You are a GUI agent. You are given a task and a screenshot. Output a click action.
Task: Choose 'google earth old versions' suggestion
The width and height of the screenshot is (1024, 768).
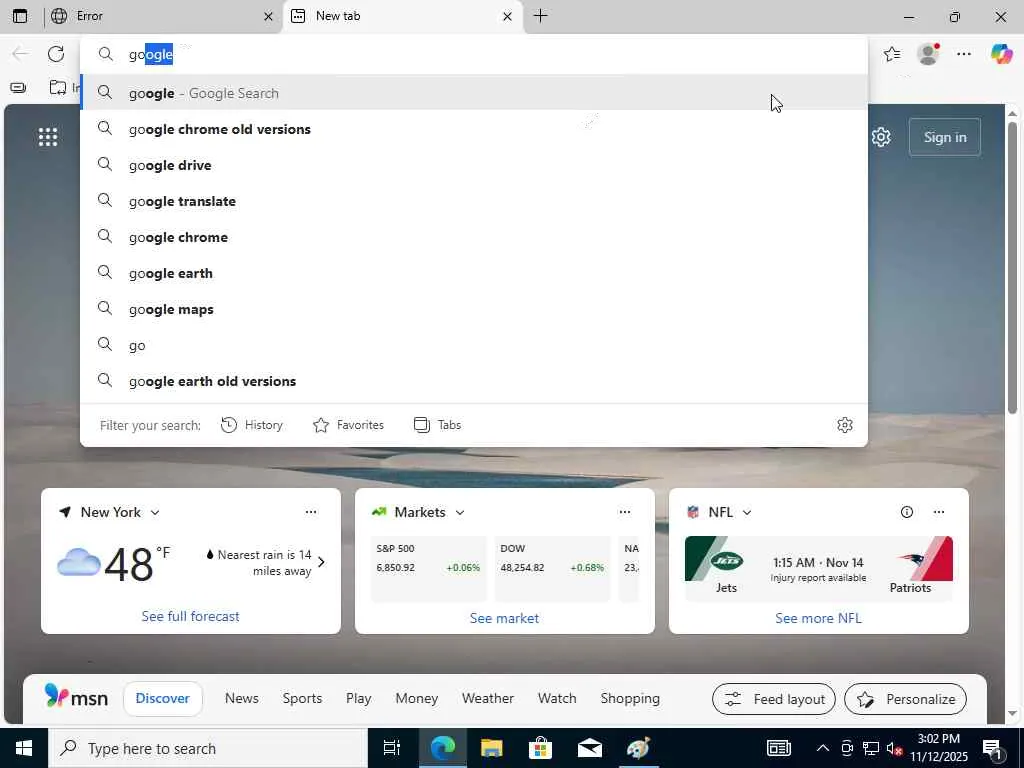coord(474,381)
